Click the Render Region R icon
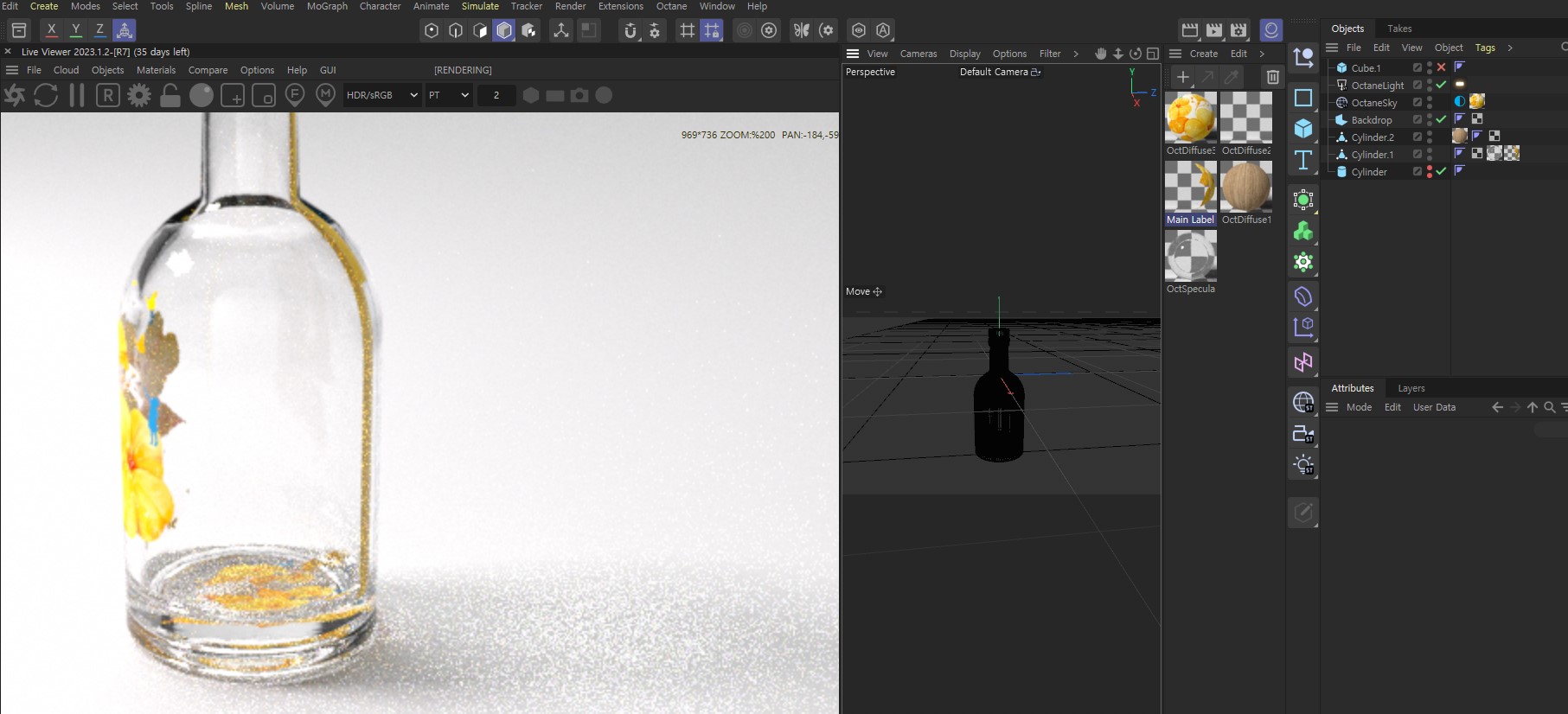1568x714 pixels. click(x=107, y=95)
